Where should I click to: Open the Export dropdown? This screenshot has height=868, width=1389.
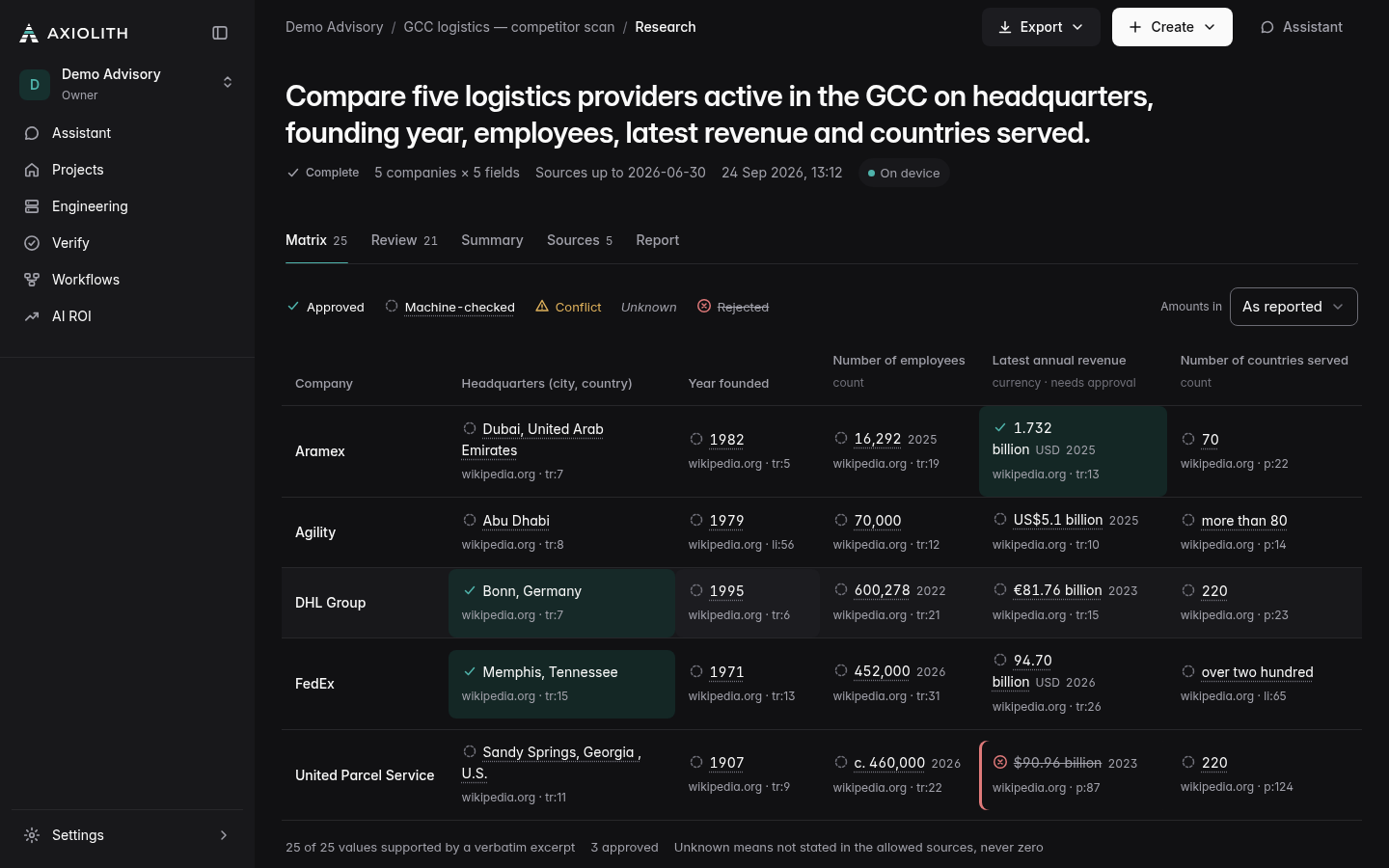click(x=1041, y=27)
